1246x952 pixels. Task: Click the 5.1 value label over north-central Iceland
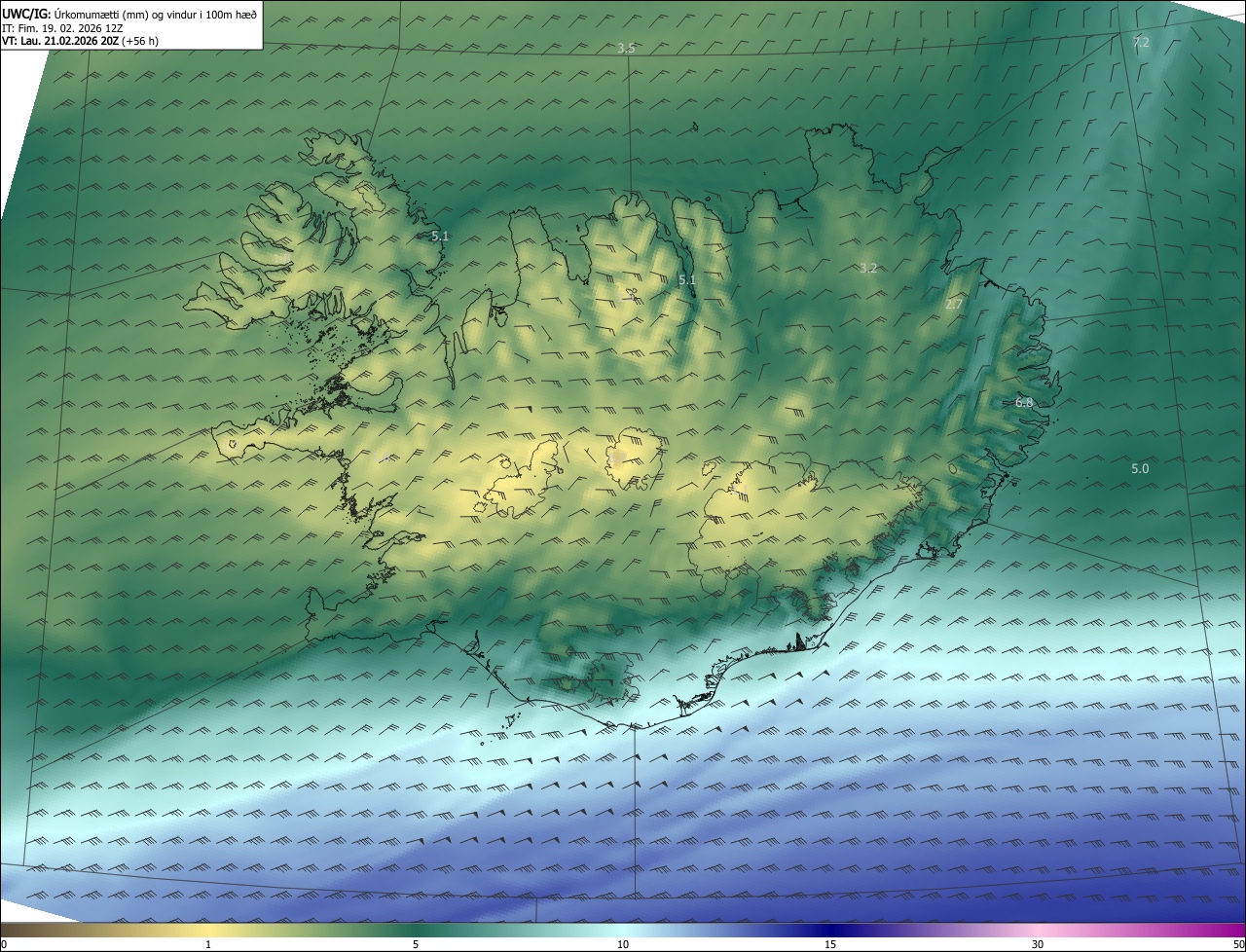pyautogui.click(x=687, y=280)
